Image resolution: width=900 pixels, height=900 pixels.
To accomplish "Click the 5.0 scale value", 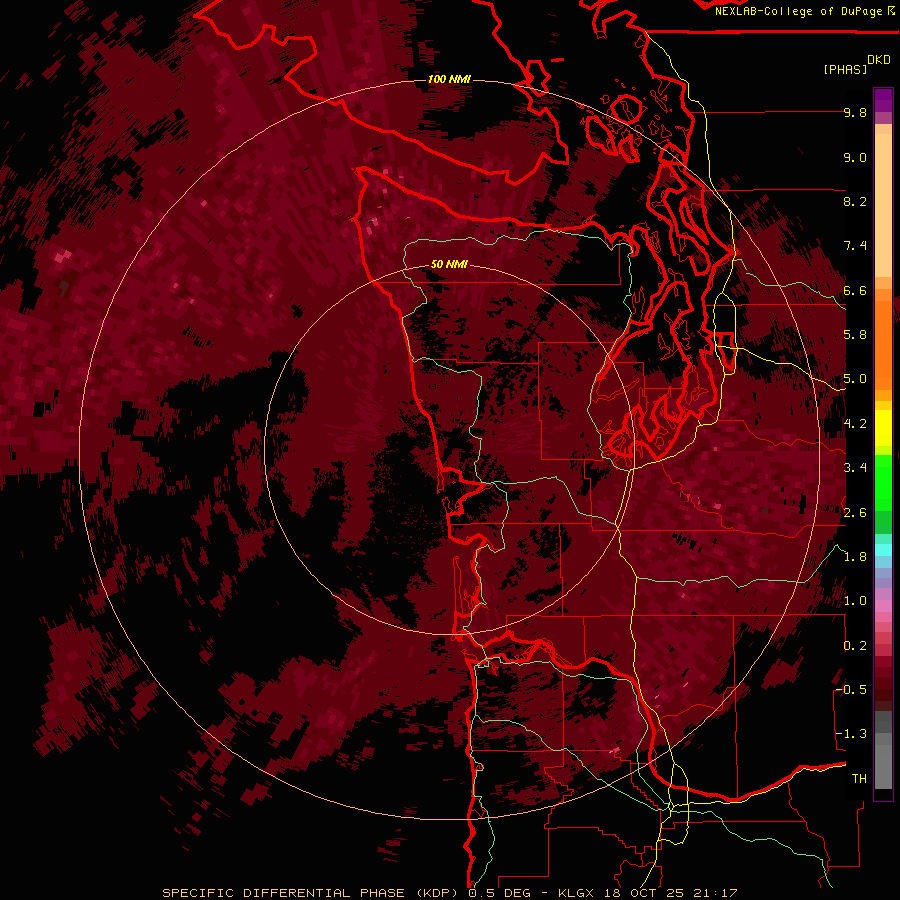I will click(x=855, y=379).
